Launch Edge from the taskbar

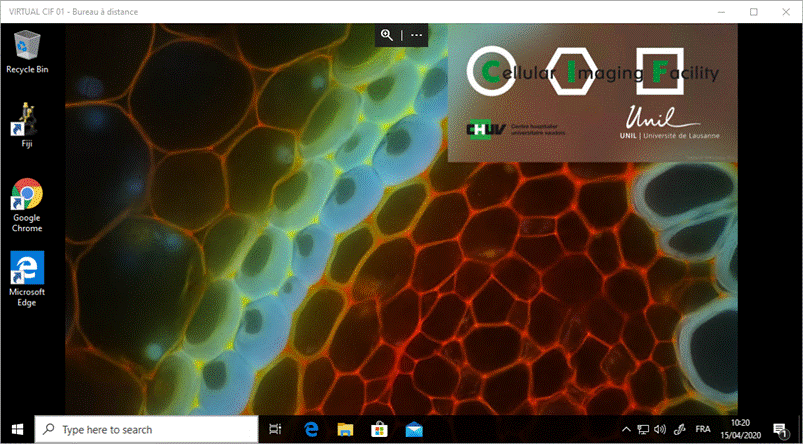[311, 429]
